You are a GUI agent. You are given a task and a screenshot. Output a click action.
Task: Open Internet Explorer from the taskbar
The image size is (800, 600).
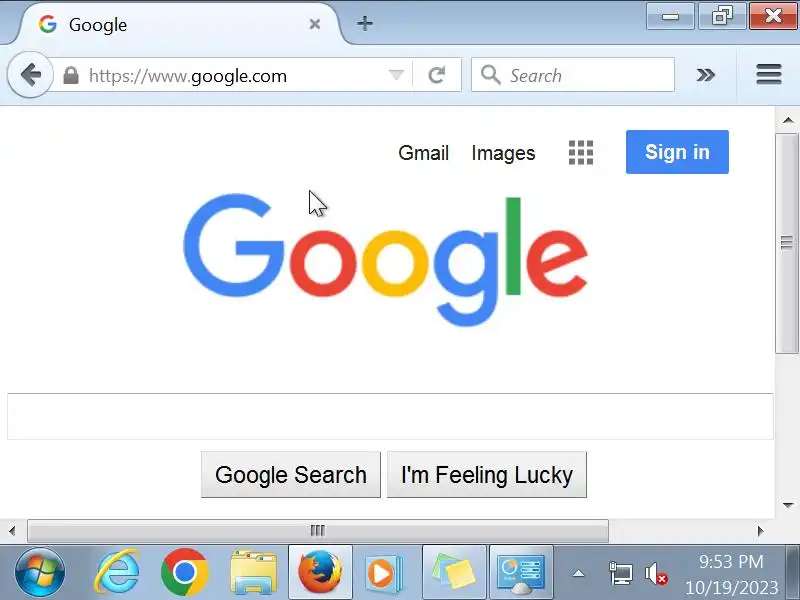click(x=117, y=572)
